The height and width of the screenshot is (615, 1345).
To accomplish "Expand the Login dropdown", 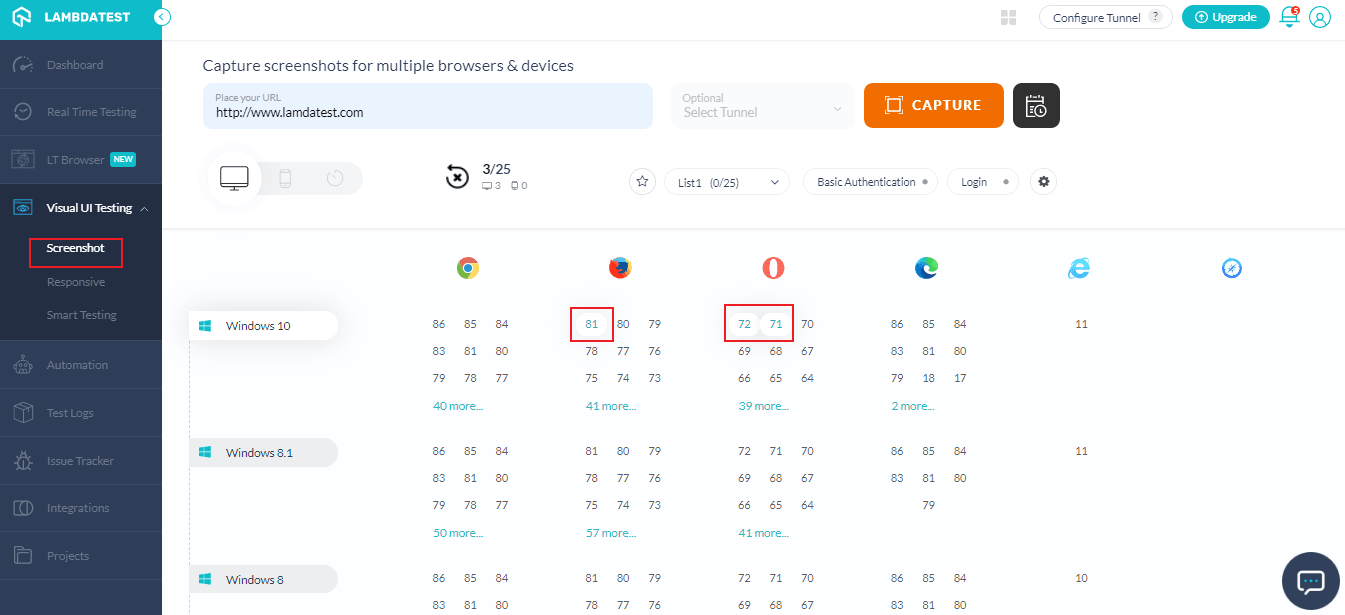I will pyautogui.click(x=982, y=181).
